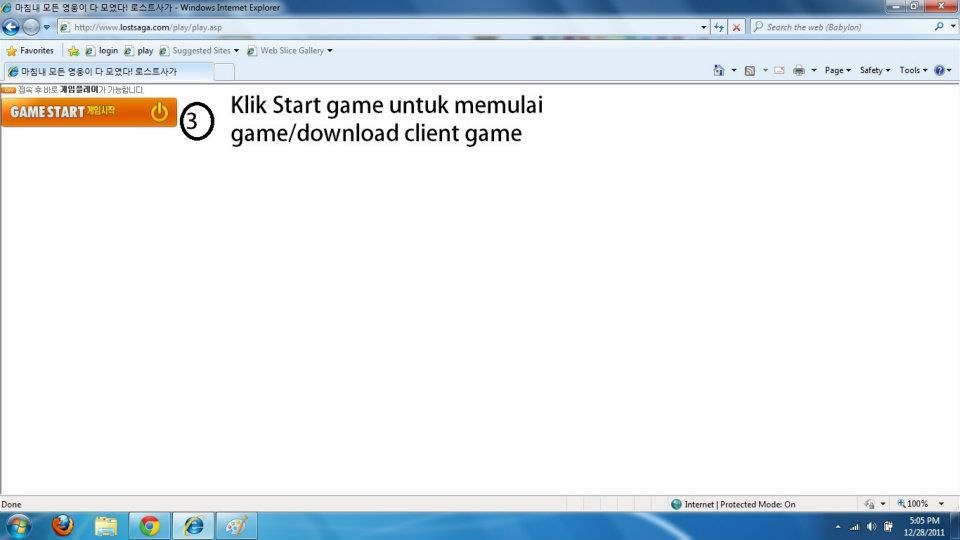Click the power battery tray icon
Viewport: 960px width, 540px height.
(888, 527)
